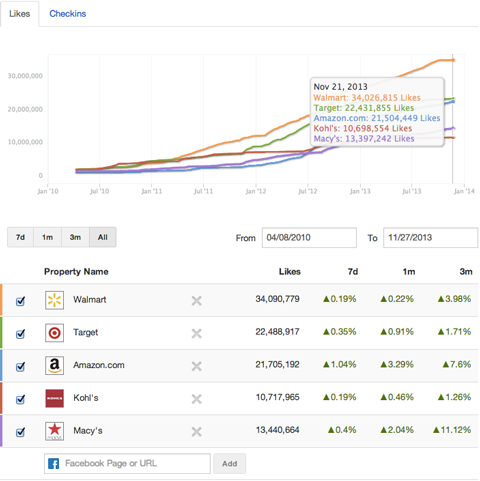
Task: Click the Macy's property name
Action: [88, 431]
